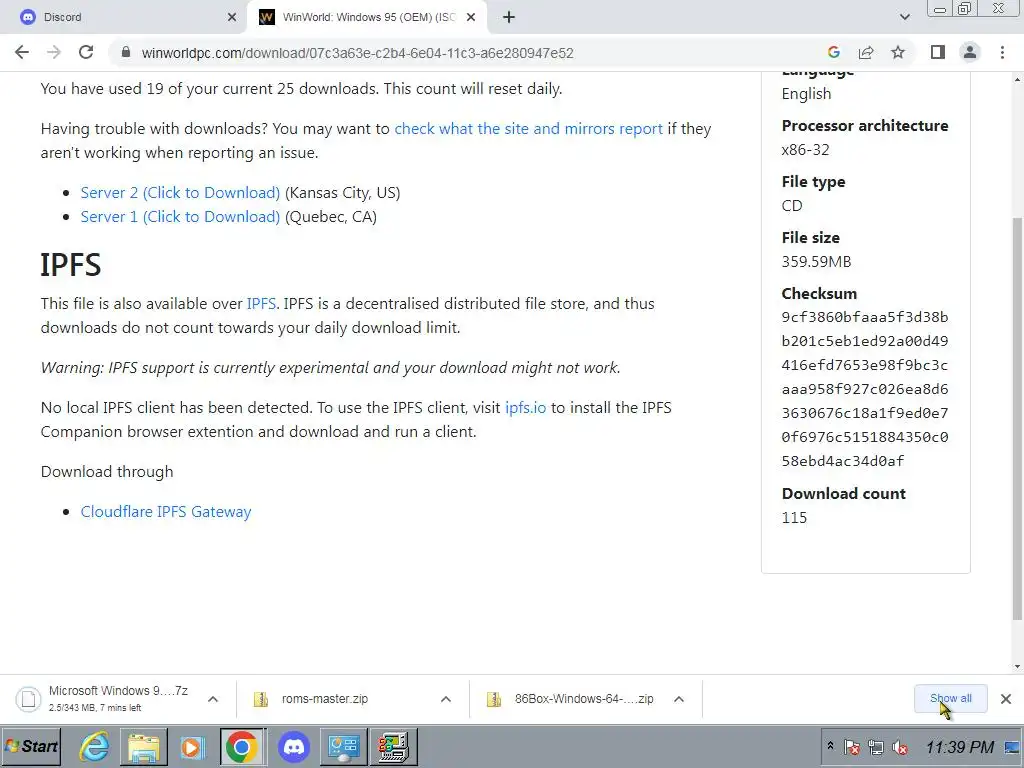The image size is (1024, 768).
Task: Expand options for Microsoft Windows 9 download
Action: pyautogui.click(x=213, y=699)
